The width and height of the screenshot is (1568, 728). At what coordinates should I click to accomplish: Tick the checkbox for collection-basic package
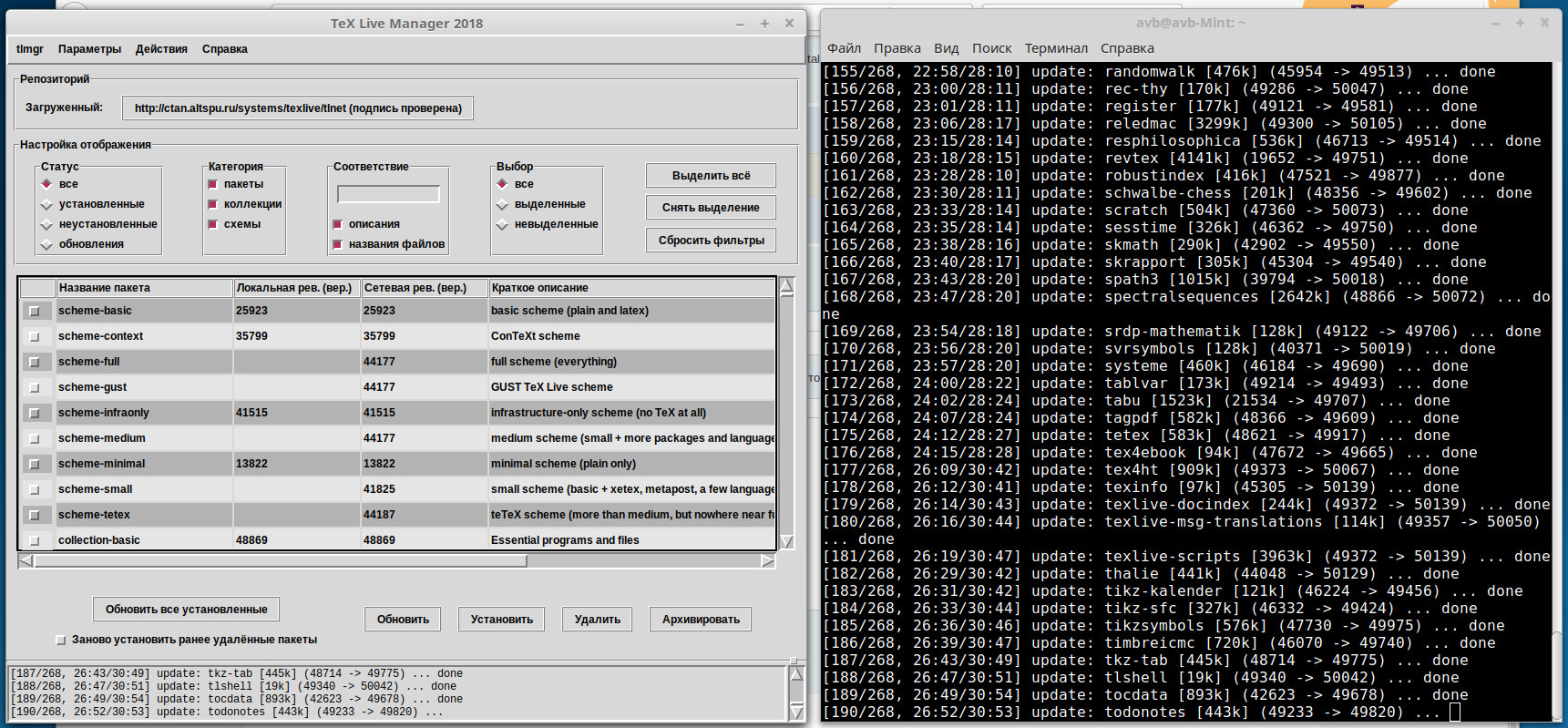(35, 540)
